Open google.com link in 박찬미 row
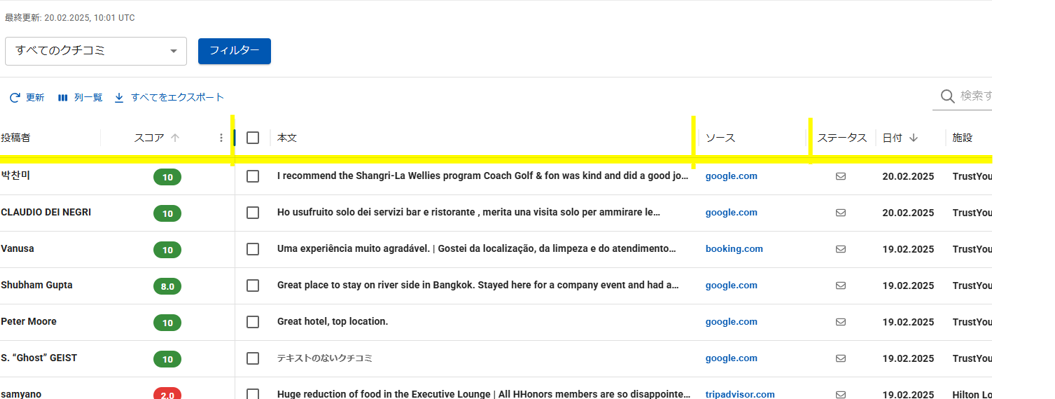Screen dimensions: 1055x399 (731, 176)
